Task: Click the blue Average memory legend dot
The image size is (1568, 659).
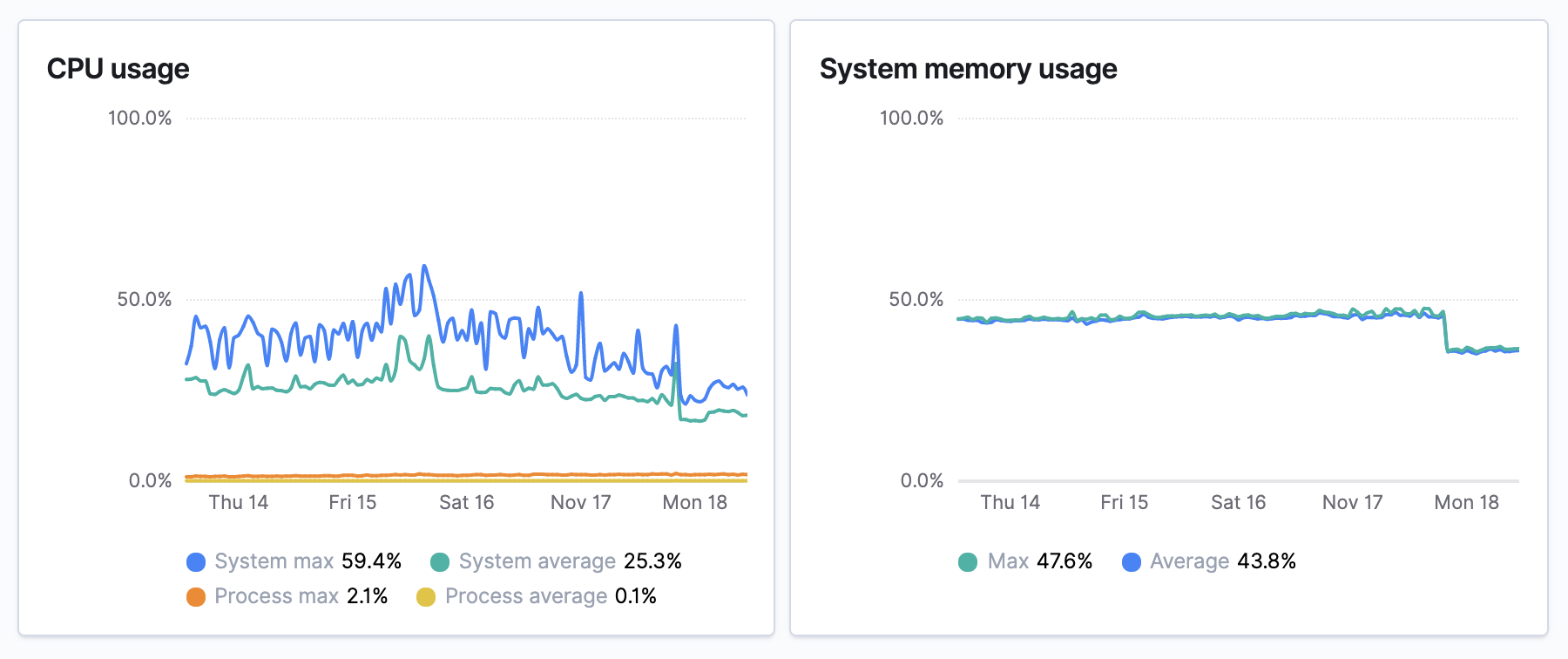Action: pyautogui.click(x=1132, y=562)
